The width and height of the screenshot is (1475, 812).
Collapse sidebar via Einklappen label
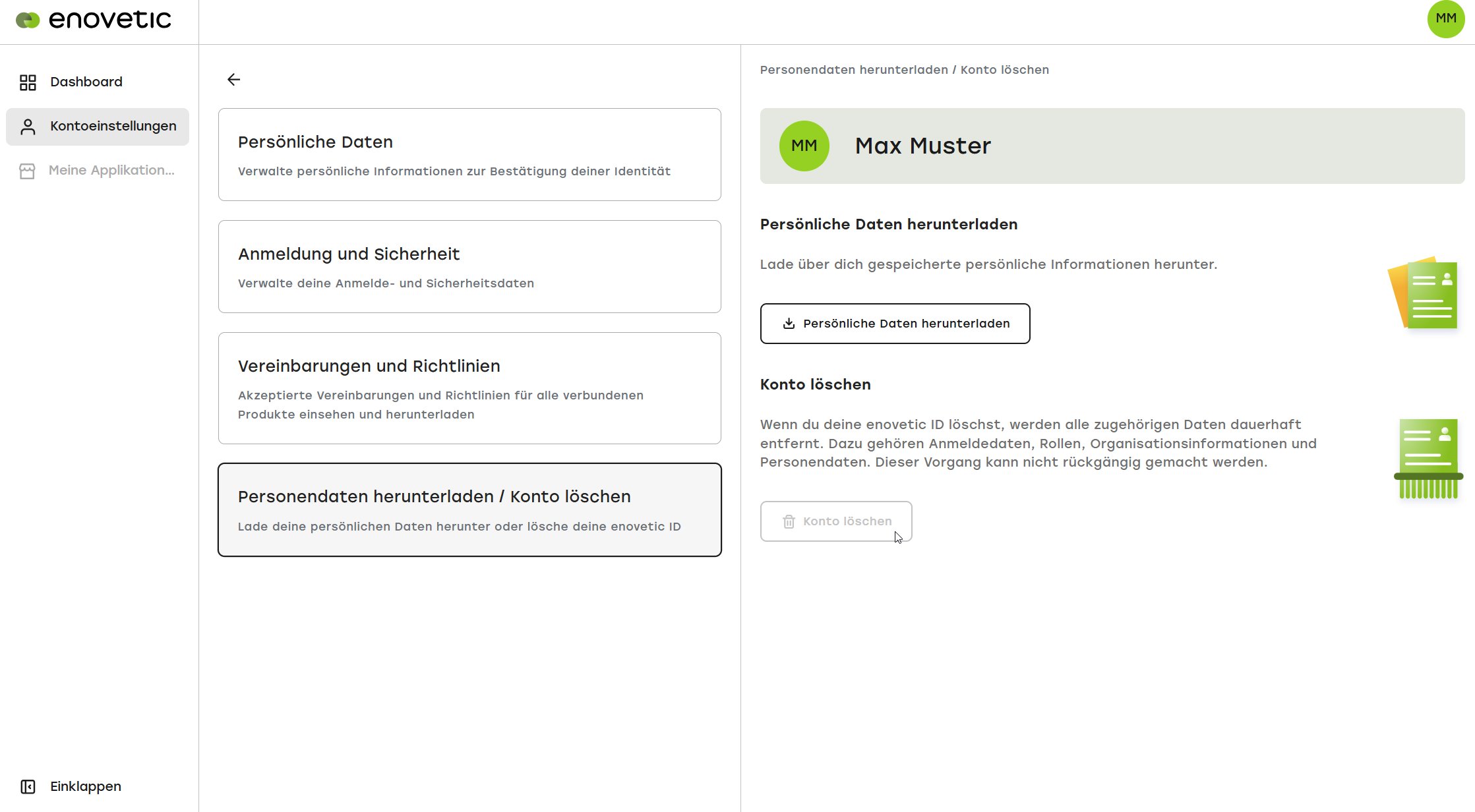click(x=86, y=787)
